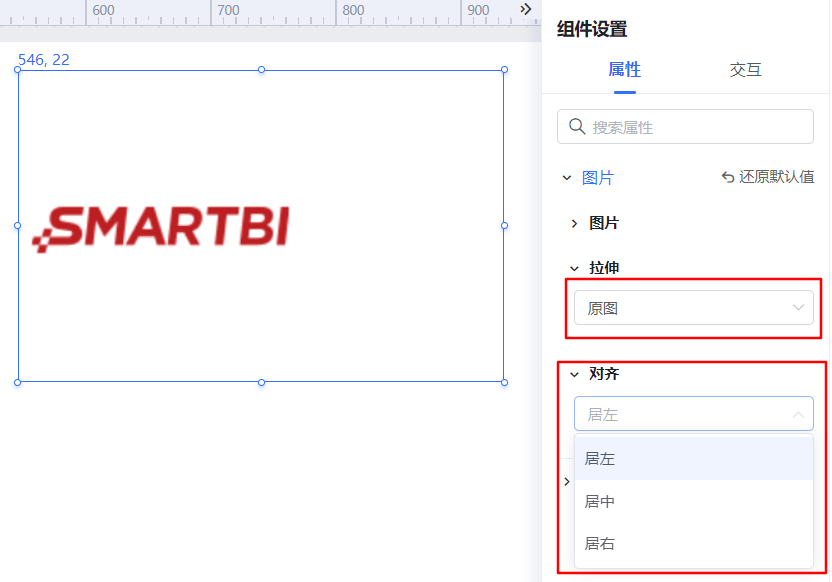Click the search magnifier icon
This screenshot has height=582, width=832.
[577, 126]
